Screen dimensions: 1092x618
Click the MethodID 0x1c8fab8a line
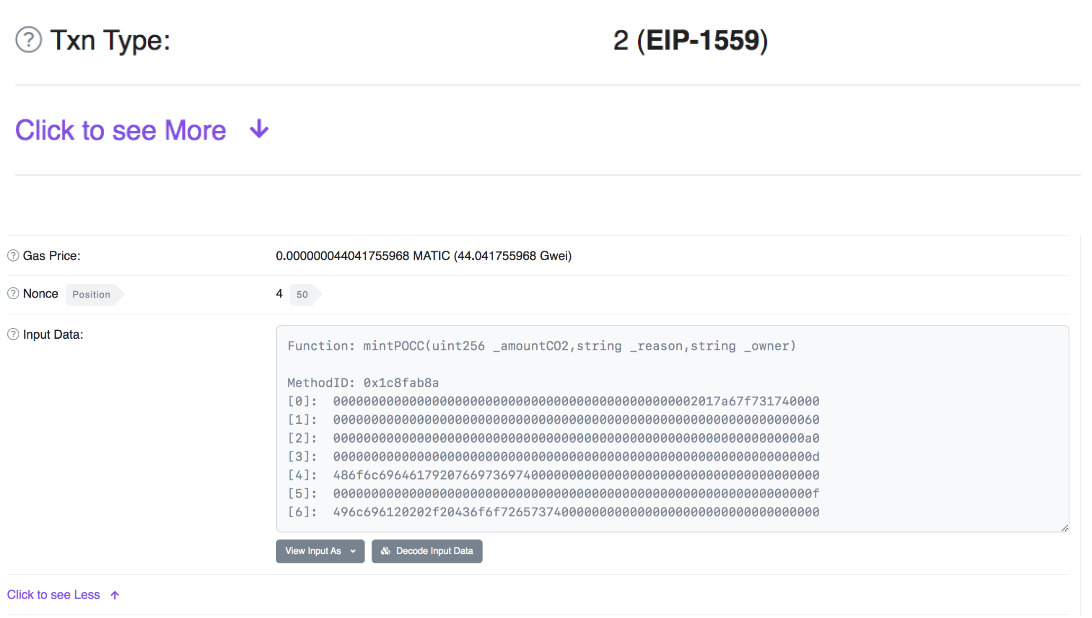pyautogui.click(x=364, y=383)
